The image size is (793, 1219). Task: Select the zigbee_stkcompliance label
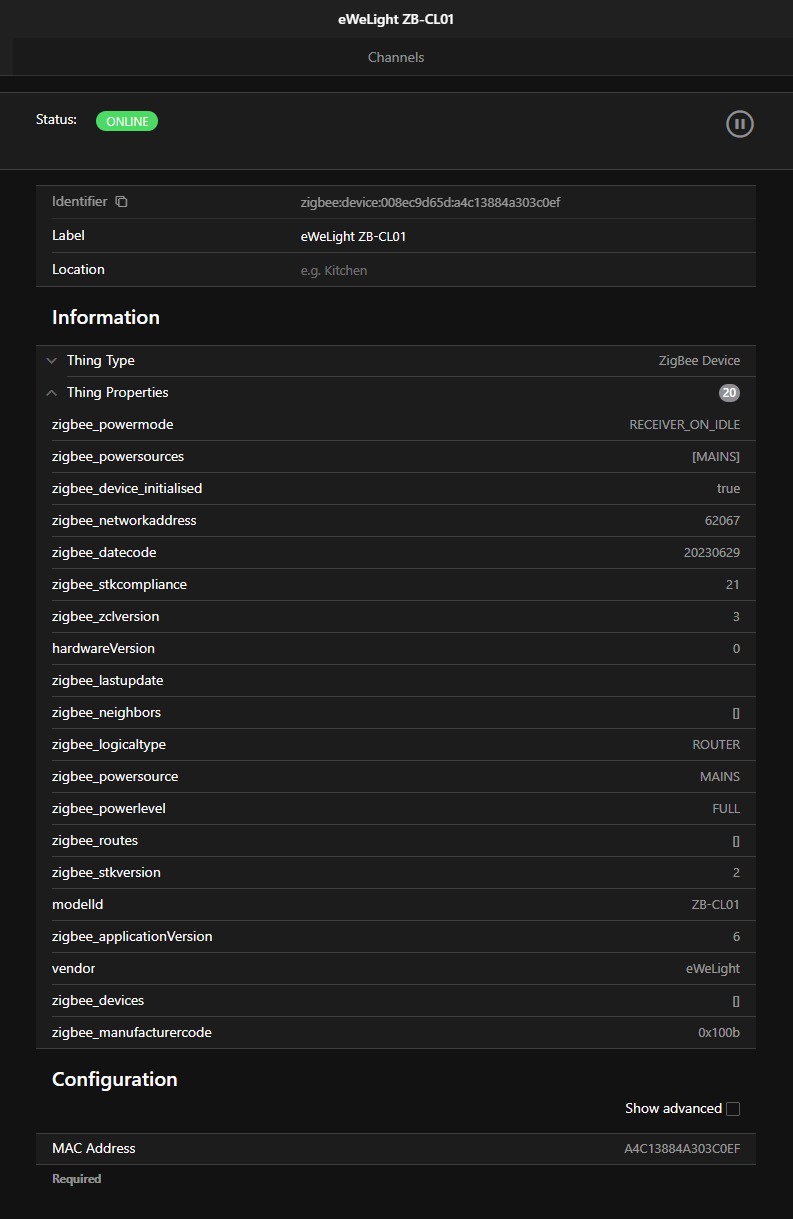pos(119,585)
